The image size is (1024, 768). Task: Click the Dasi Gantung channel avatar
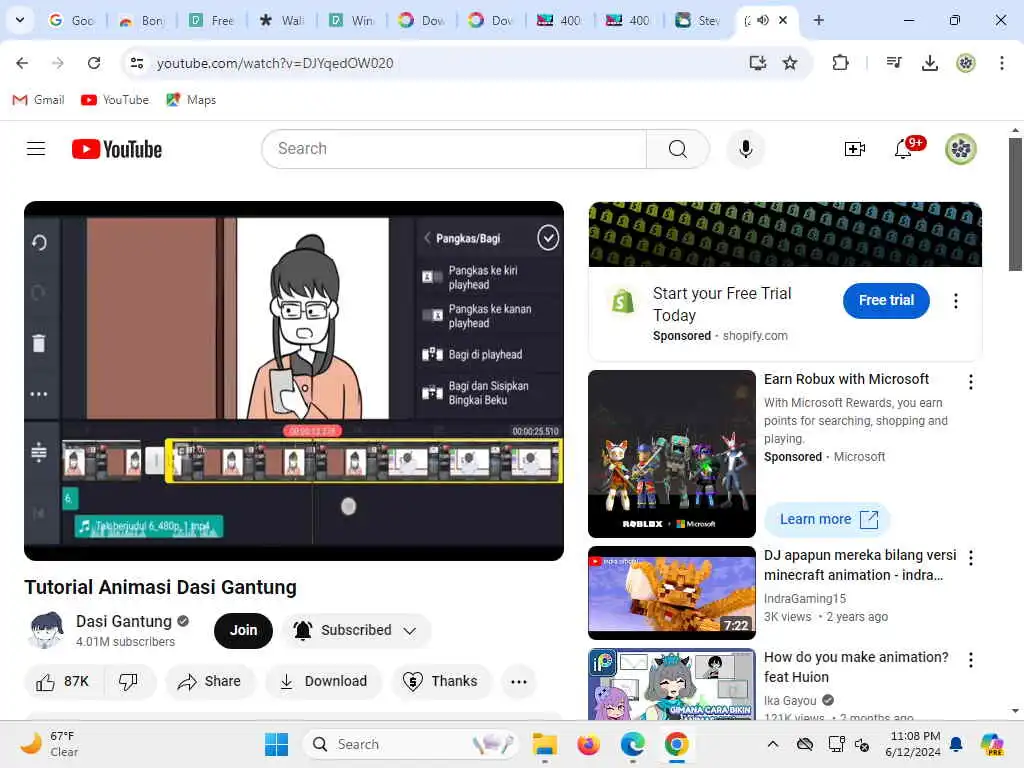pos(46,630)
